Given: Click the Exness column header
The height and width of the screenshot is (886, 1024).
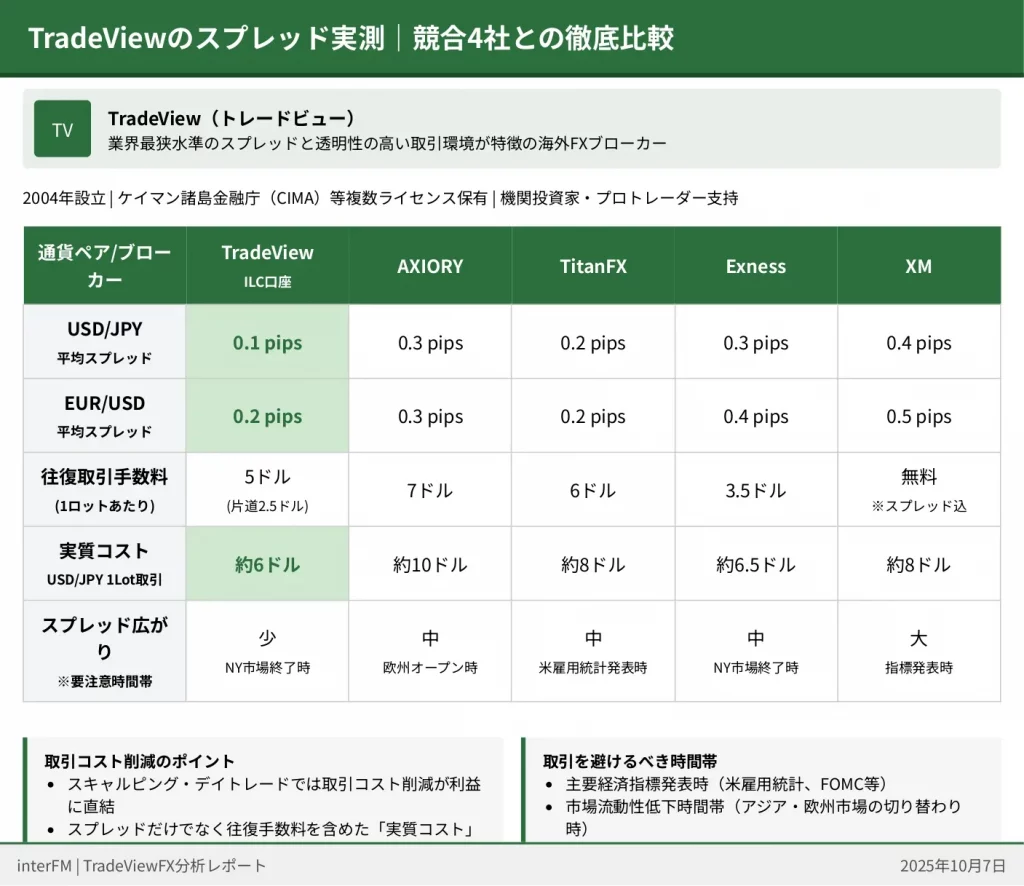Looking at the screenshot, I should (x=756, y=266).
